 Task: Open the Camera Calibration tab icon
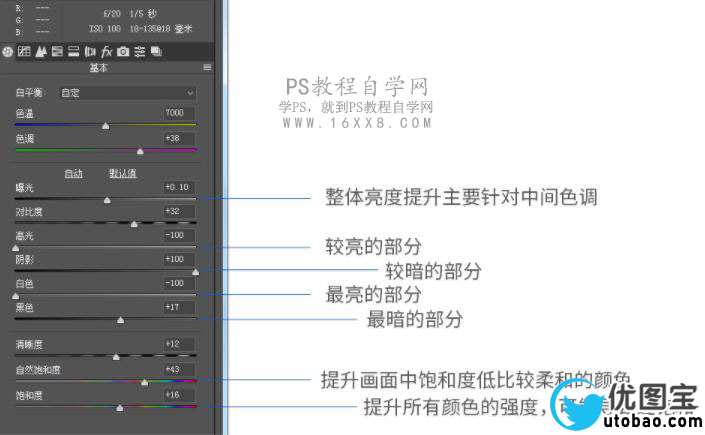click(123, 52)
